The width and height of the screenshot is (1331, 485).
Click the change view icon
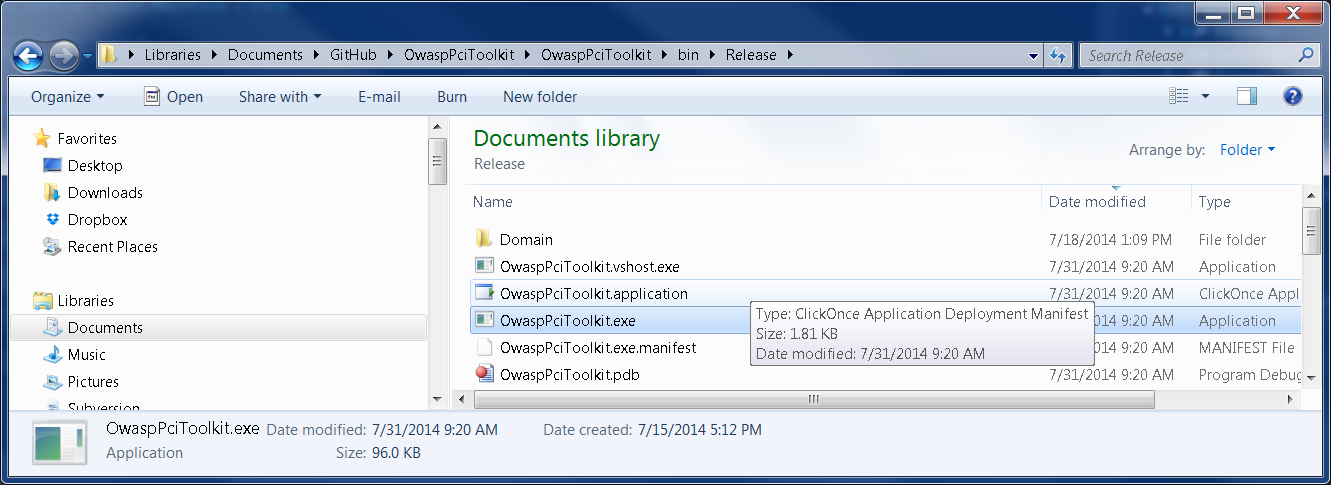coord(1179,96)
